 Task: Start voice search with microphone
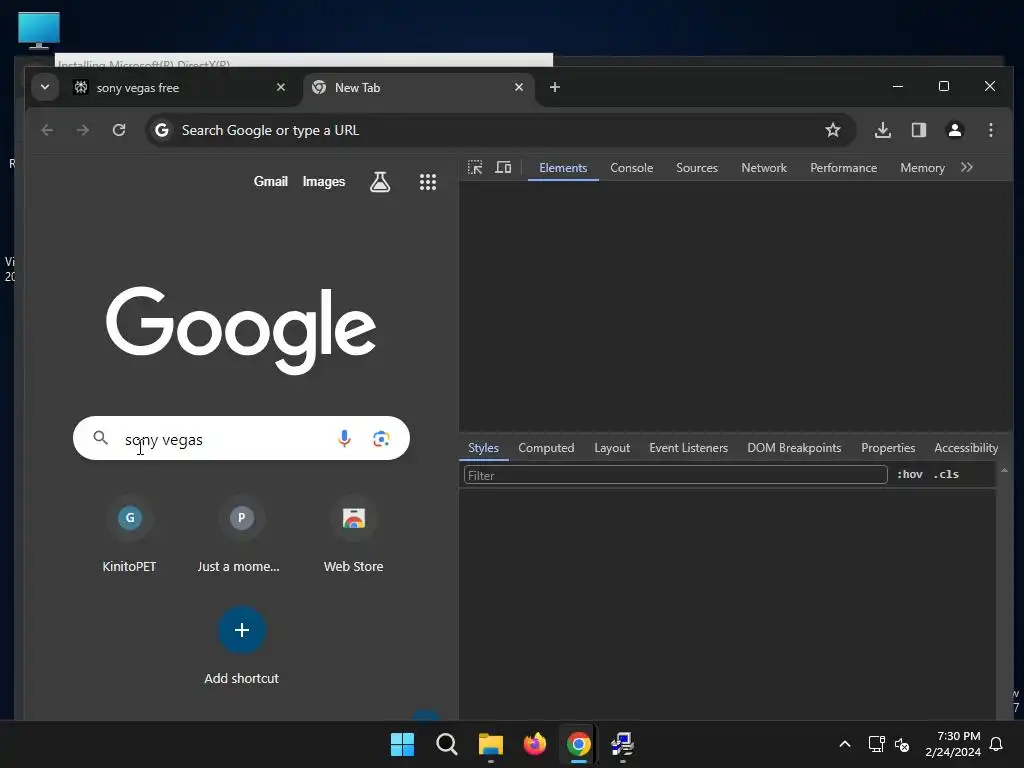344,438
